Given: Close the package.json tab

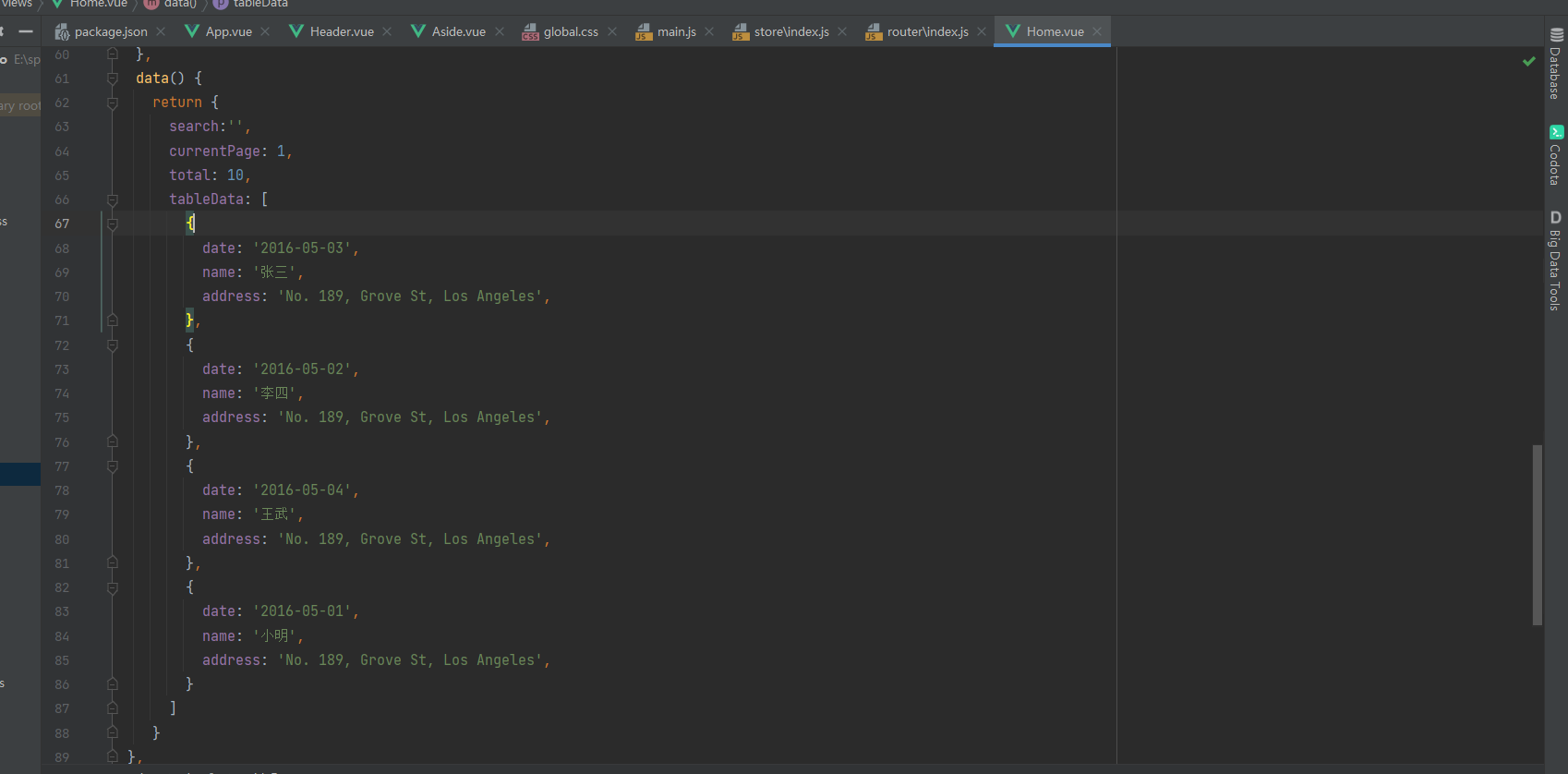Looking at the screenshot, I should point(161,31).
